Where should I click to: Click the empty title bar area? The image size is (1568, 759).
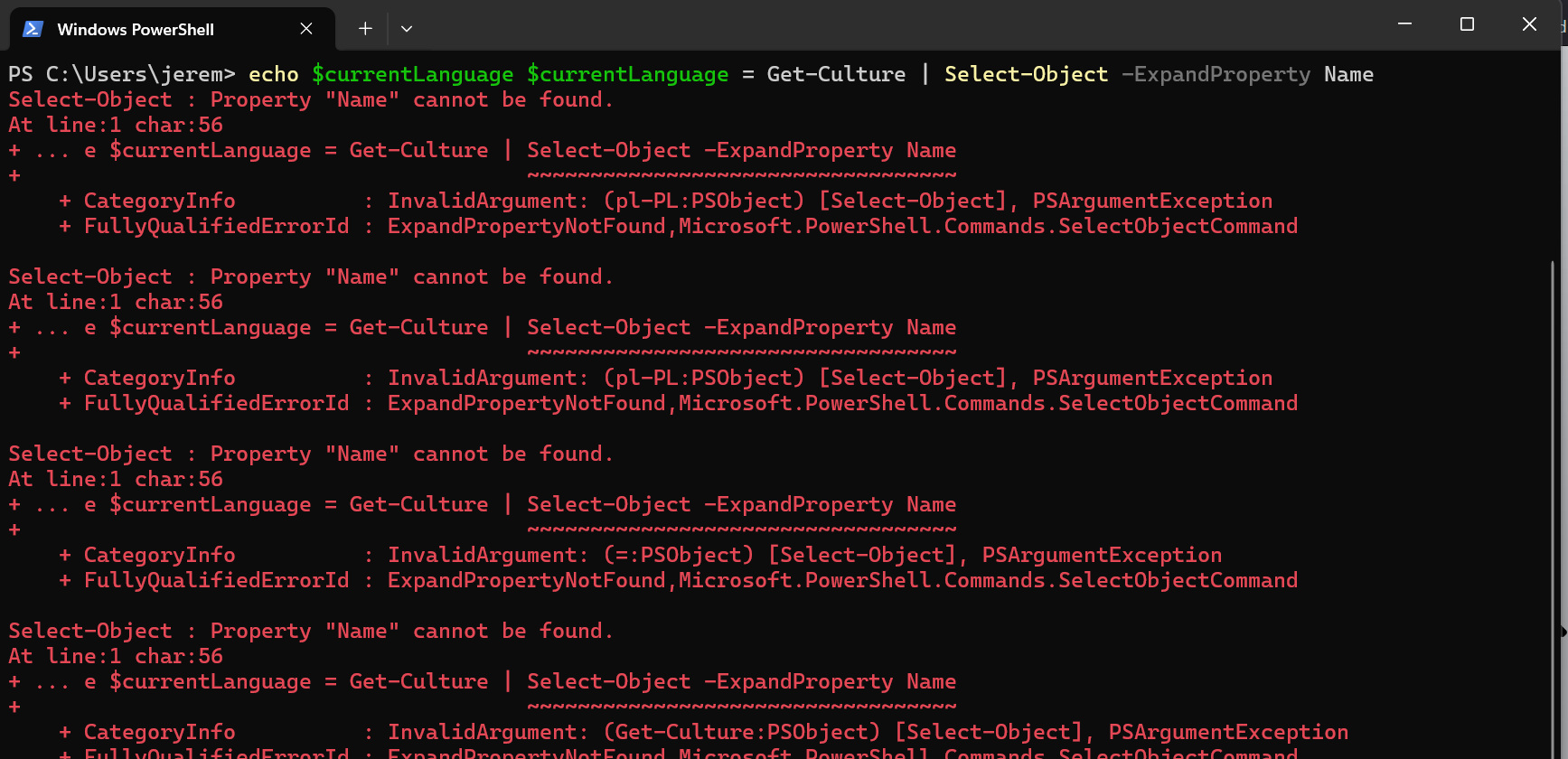coord(904,25)
